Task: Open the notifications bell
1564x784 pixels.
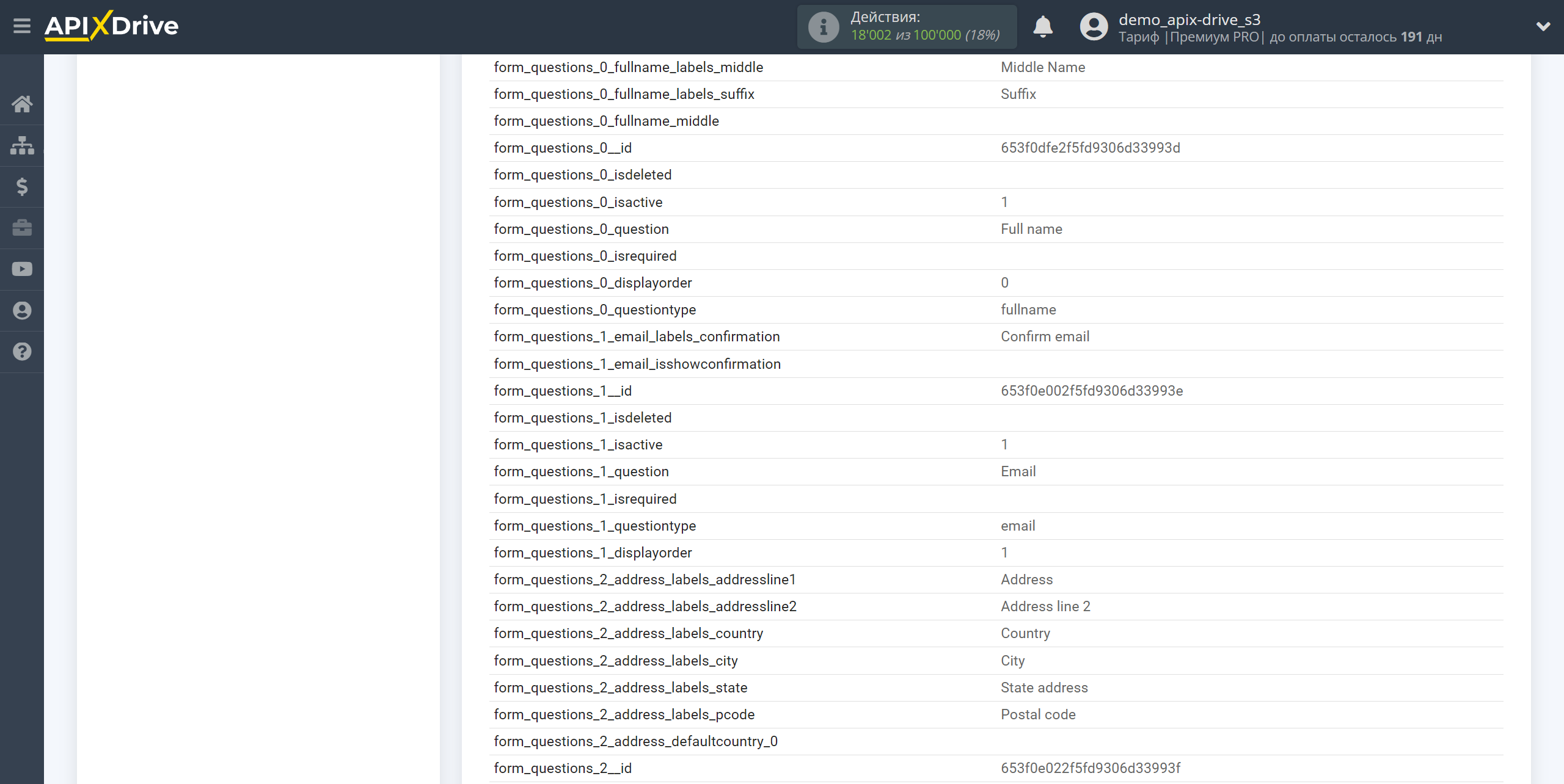Action: (1043, 27)
